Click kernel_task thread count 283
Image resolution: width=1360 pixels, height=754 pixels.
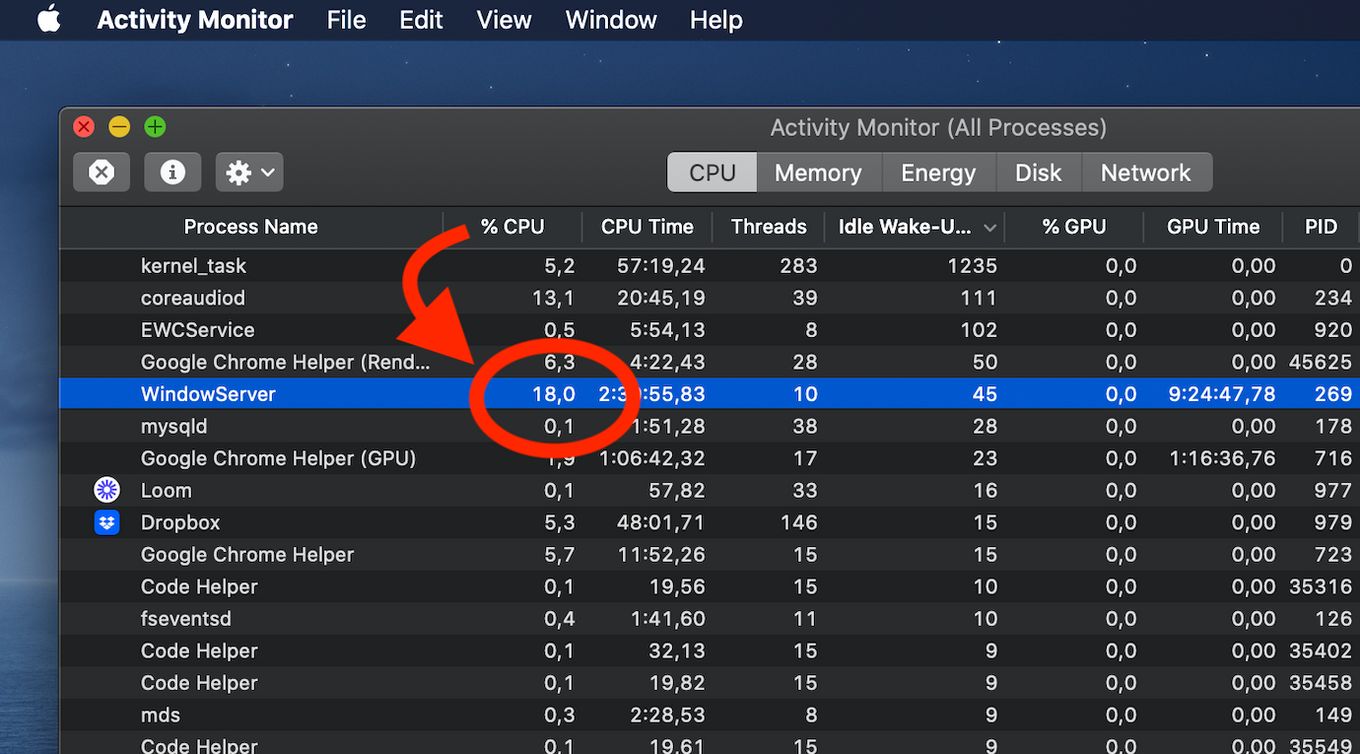(798, 266)
